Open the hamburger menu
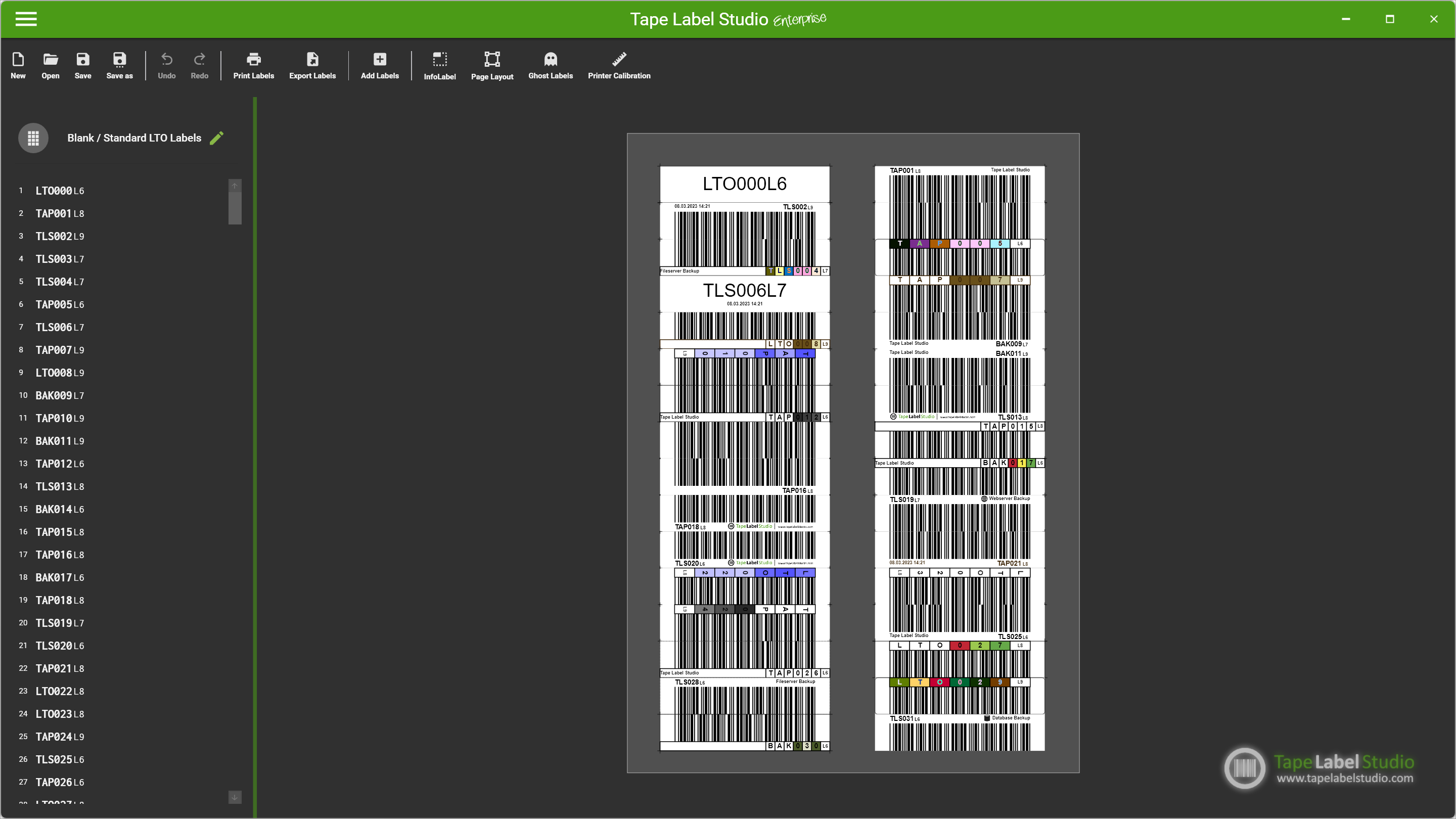This screenshot has height=819, width=1456. [x=26, y=19]
